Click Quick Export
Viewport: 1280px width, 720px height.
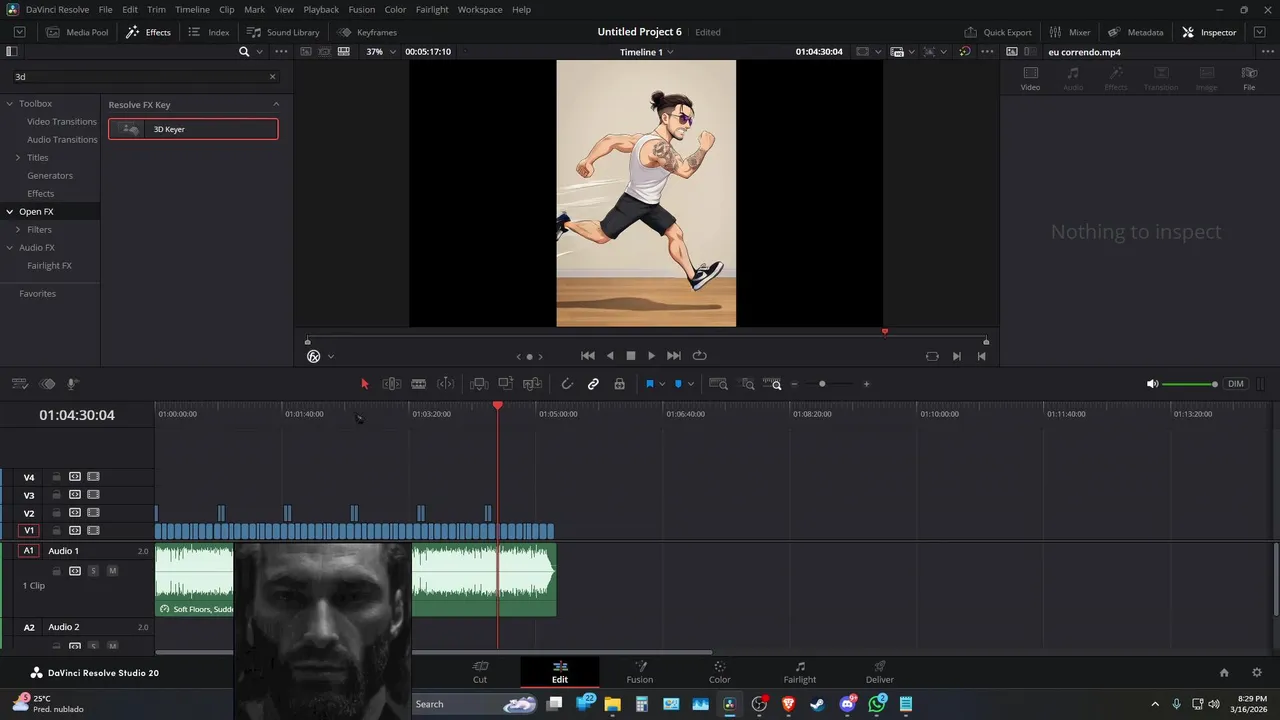tap(997, 32)
